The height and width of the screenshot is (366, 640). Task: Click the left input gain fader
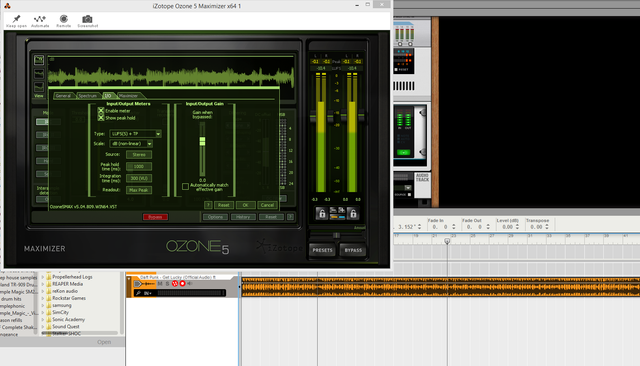pos(313,116)
